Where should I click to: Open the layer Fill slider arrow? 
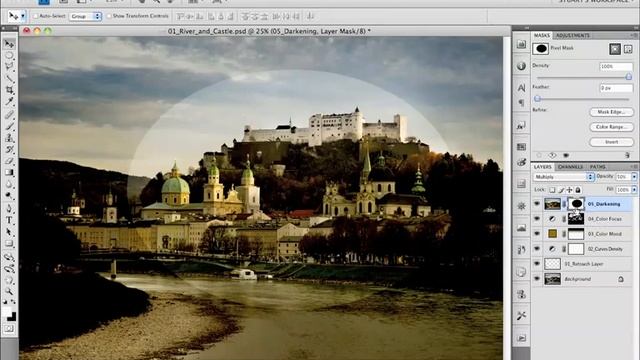(634, 190)
